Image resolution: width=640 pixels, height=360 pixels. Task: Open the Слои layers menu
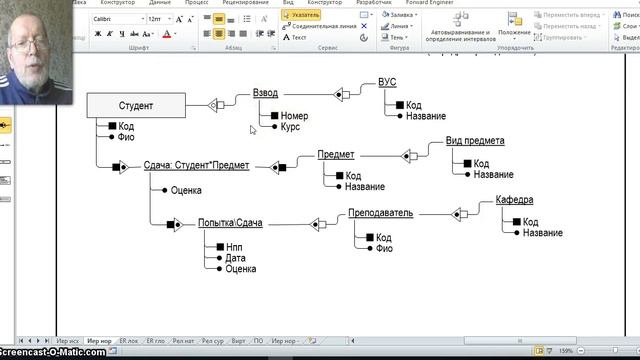coord(626,26)
